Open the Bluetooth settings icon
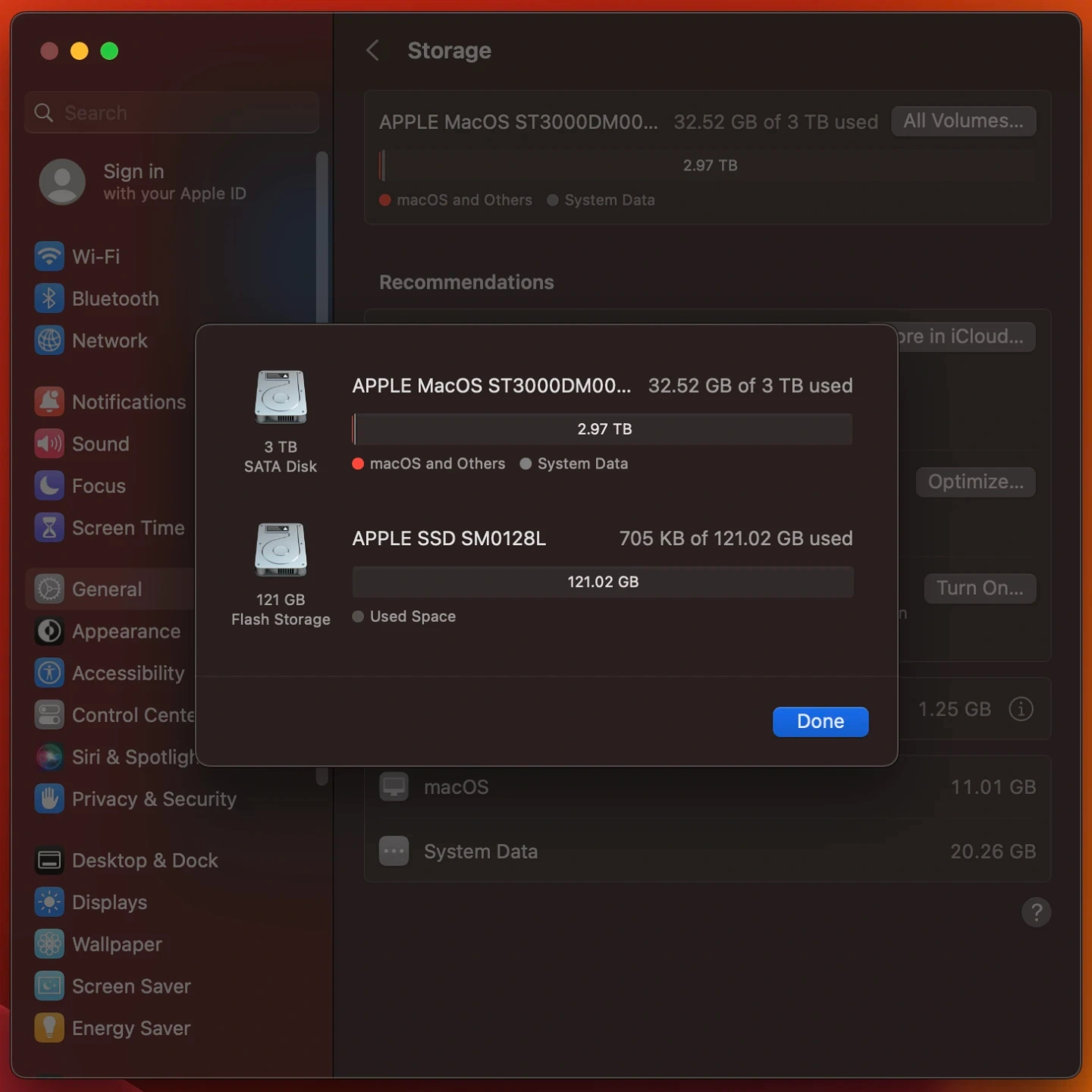Screen dimensions: 1092x1092 pos(49,299)
